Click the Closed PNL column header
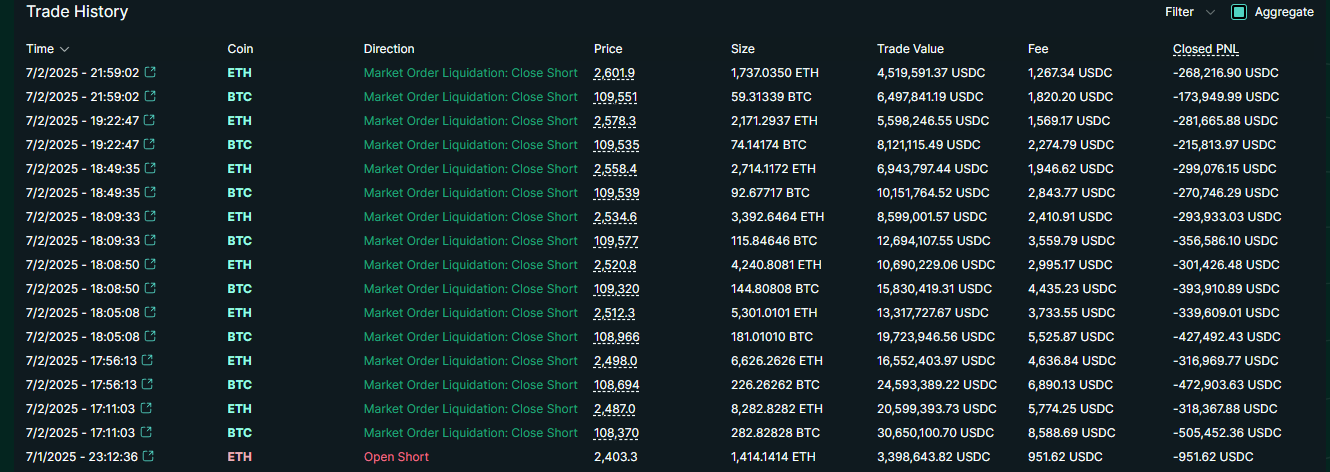 point(1206,49)
